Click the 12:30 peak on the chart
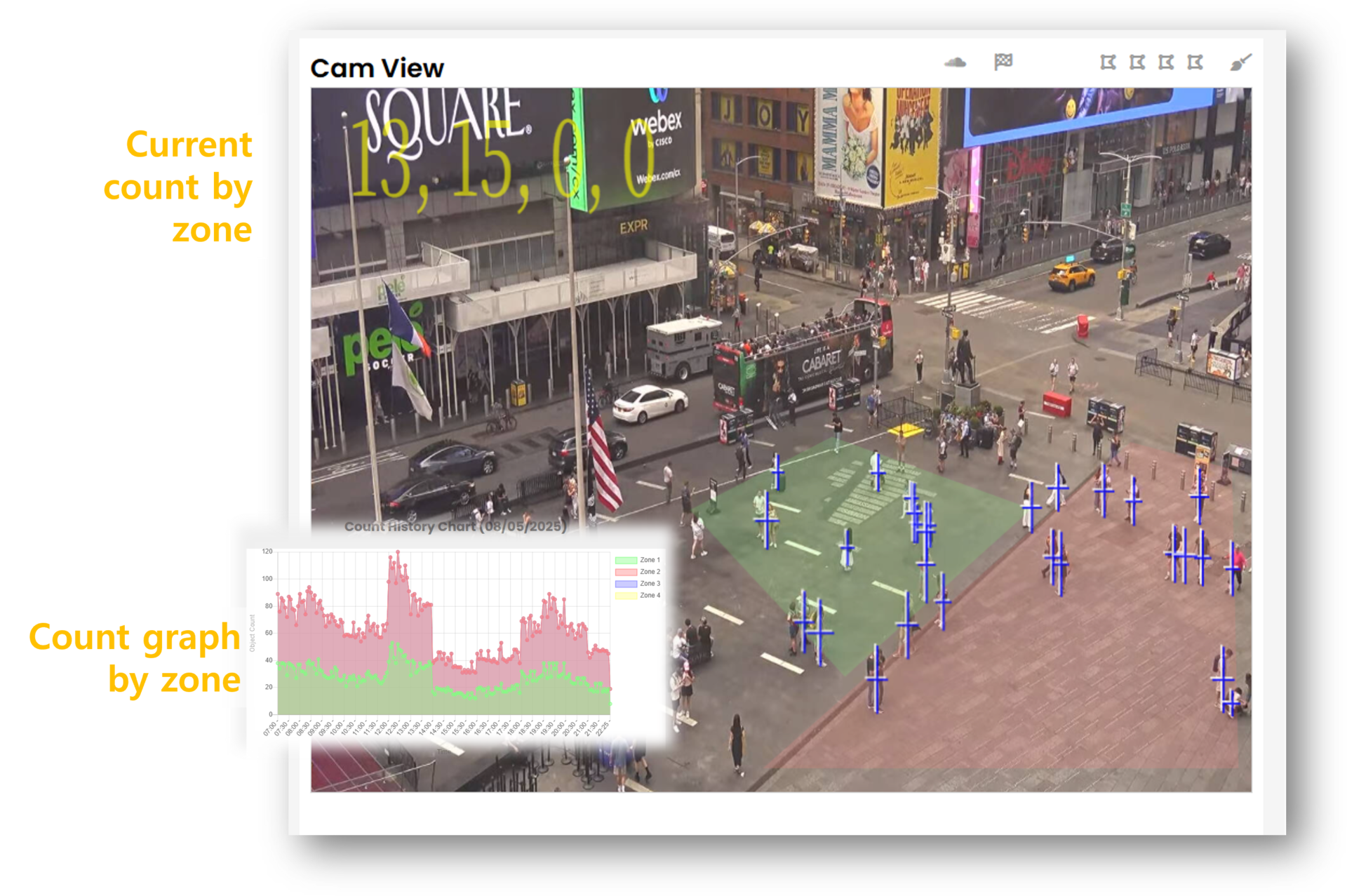 coord(397,553)
